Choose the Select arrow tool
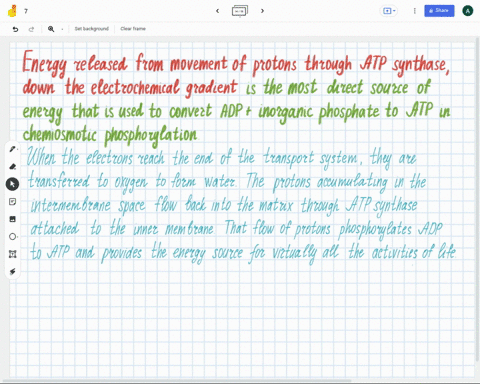Screen dimensions: 480x384 click(x=12, y=184)
